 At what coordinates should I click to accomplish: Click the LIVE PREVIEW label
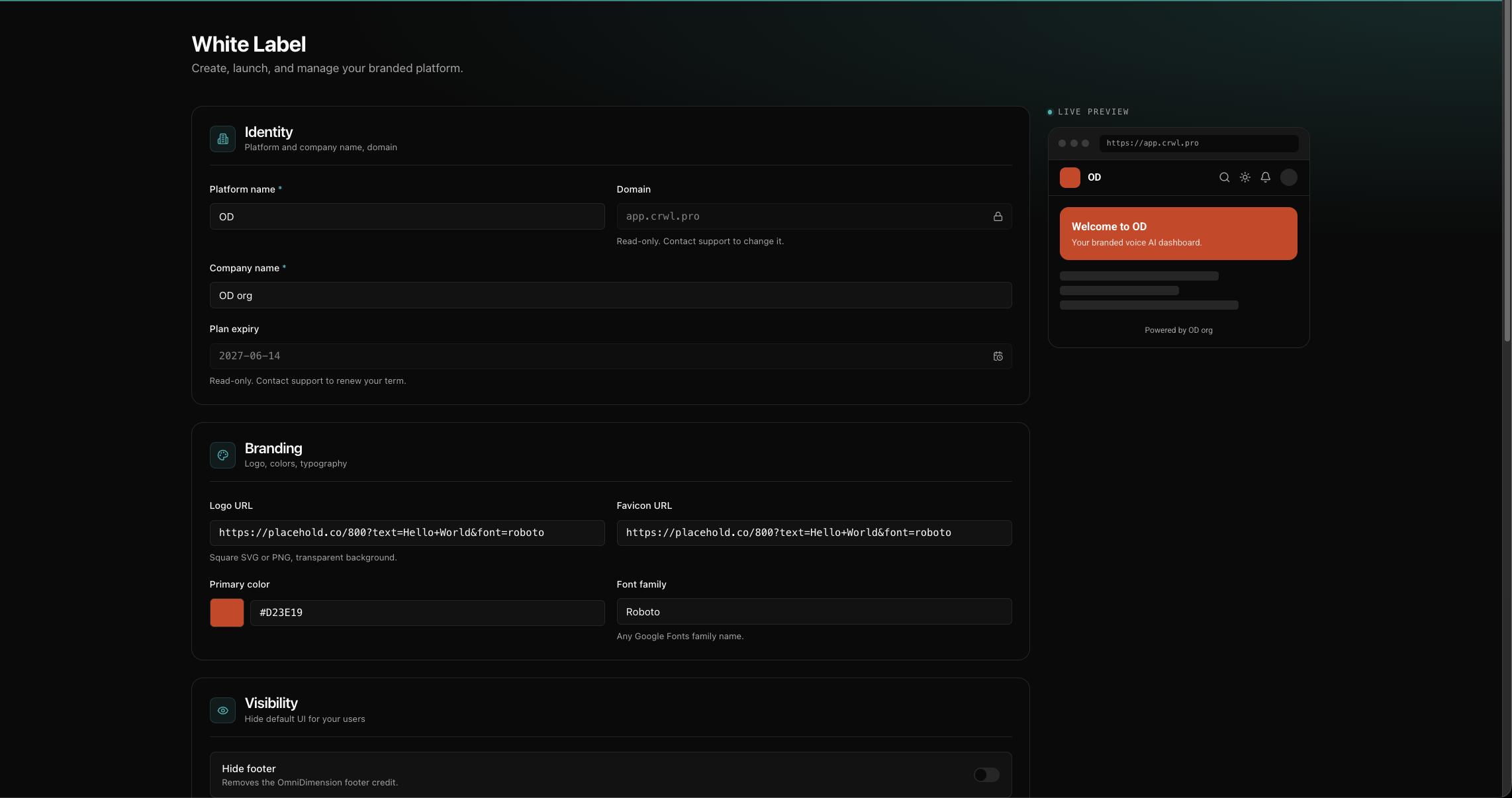tap(1094, 112)
